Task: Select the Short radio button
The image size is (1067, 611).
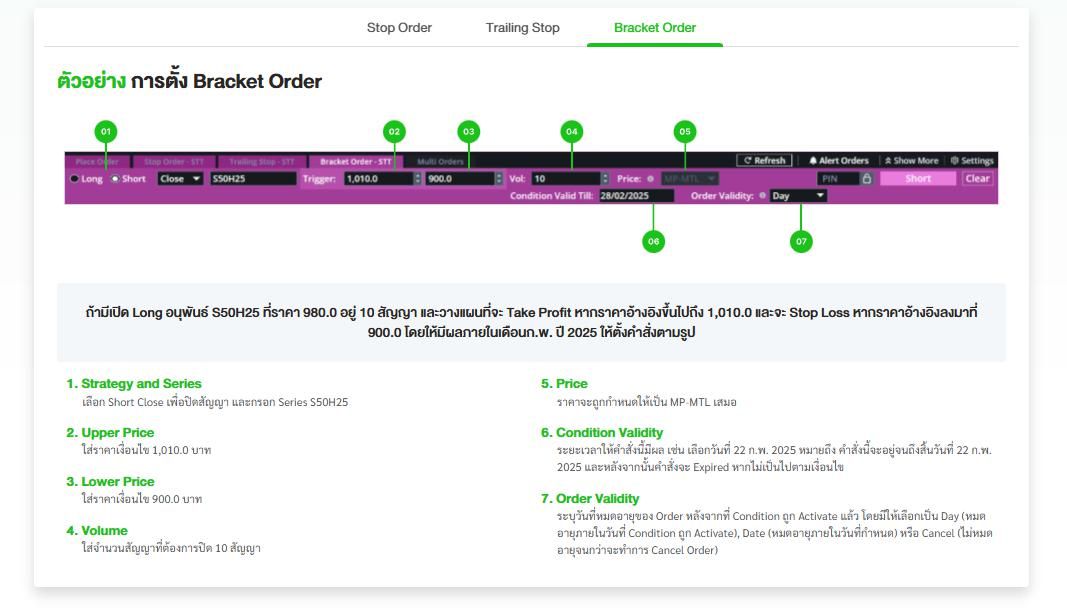Action: pyautogui.click(x=115, y=179)
